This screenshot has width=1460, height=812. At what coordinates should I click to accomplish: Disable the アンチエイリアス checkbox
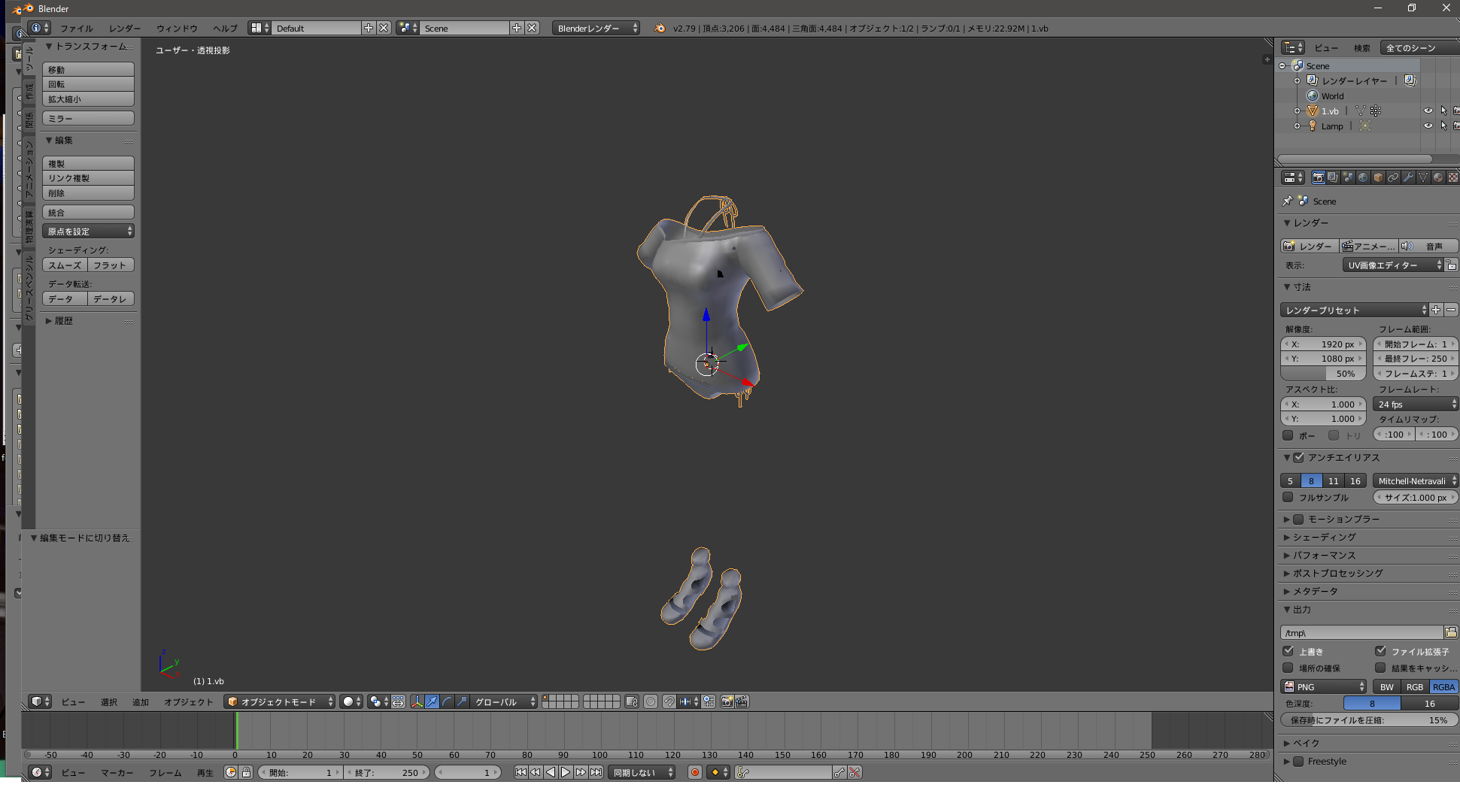pyautogui.click(x=1299, y=458)
